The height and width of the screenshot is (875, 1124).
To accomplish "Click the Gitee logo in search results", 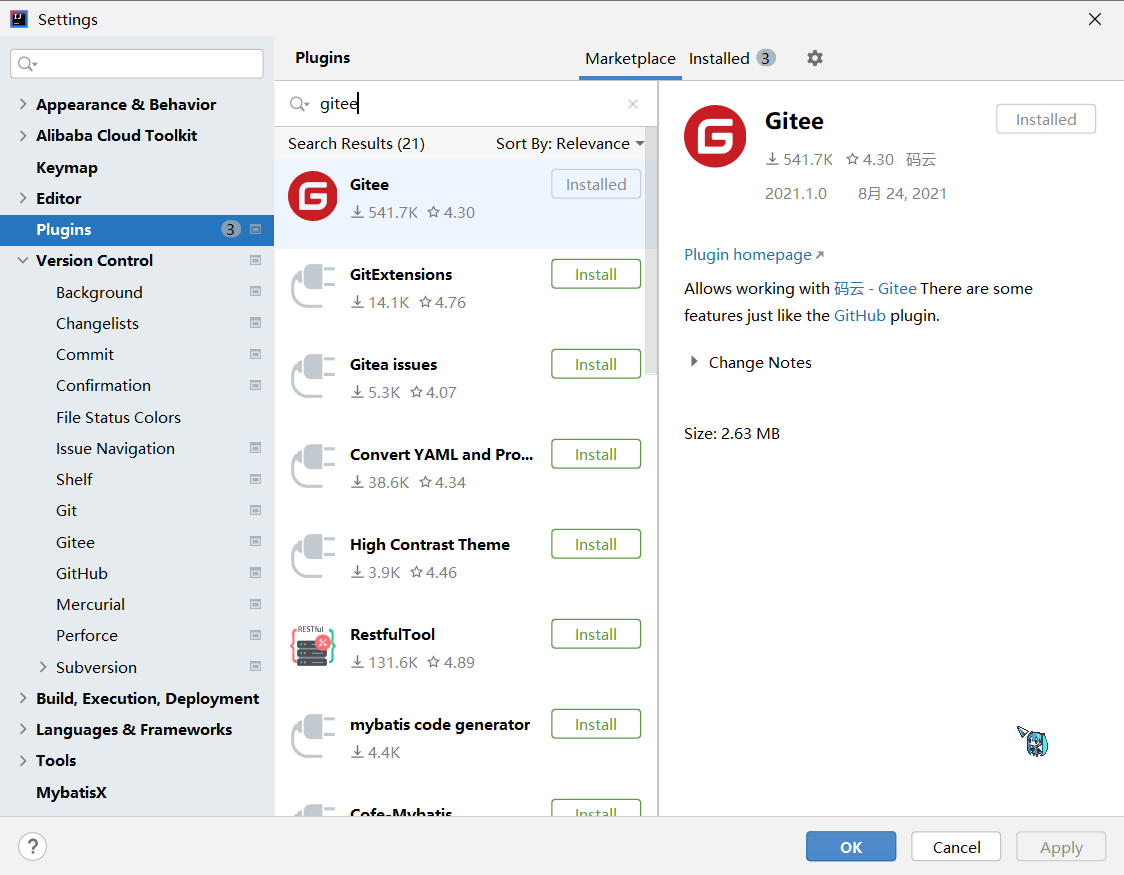I will click(313, 196).
